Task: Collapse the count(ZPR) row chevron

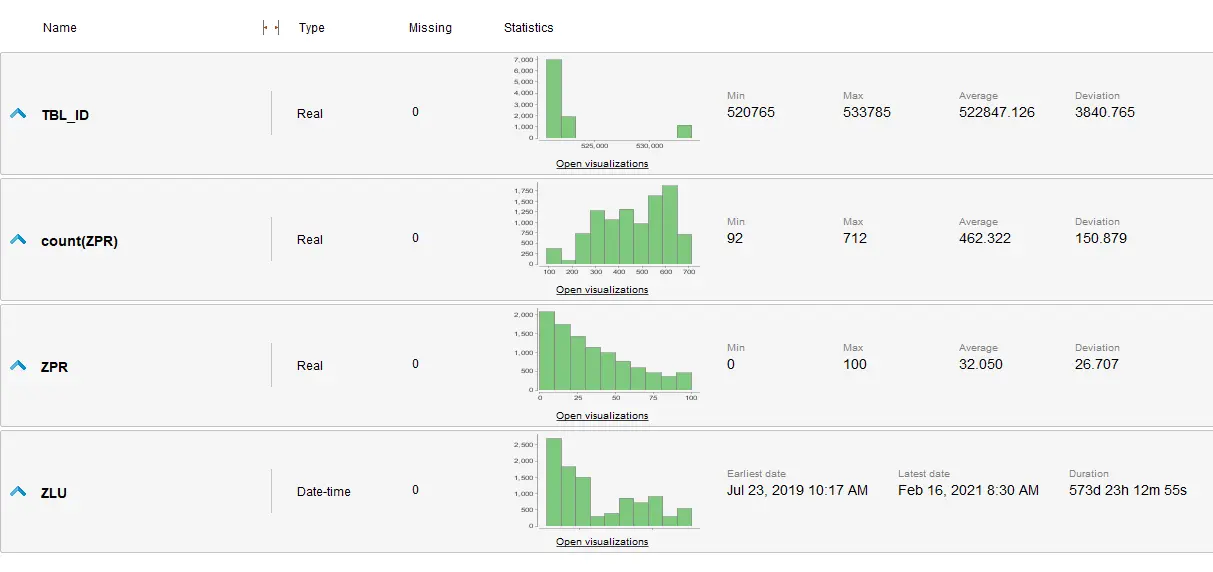Action: [17, 240]
